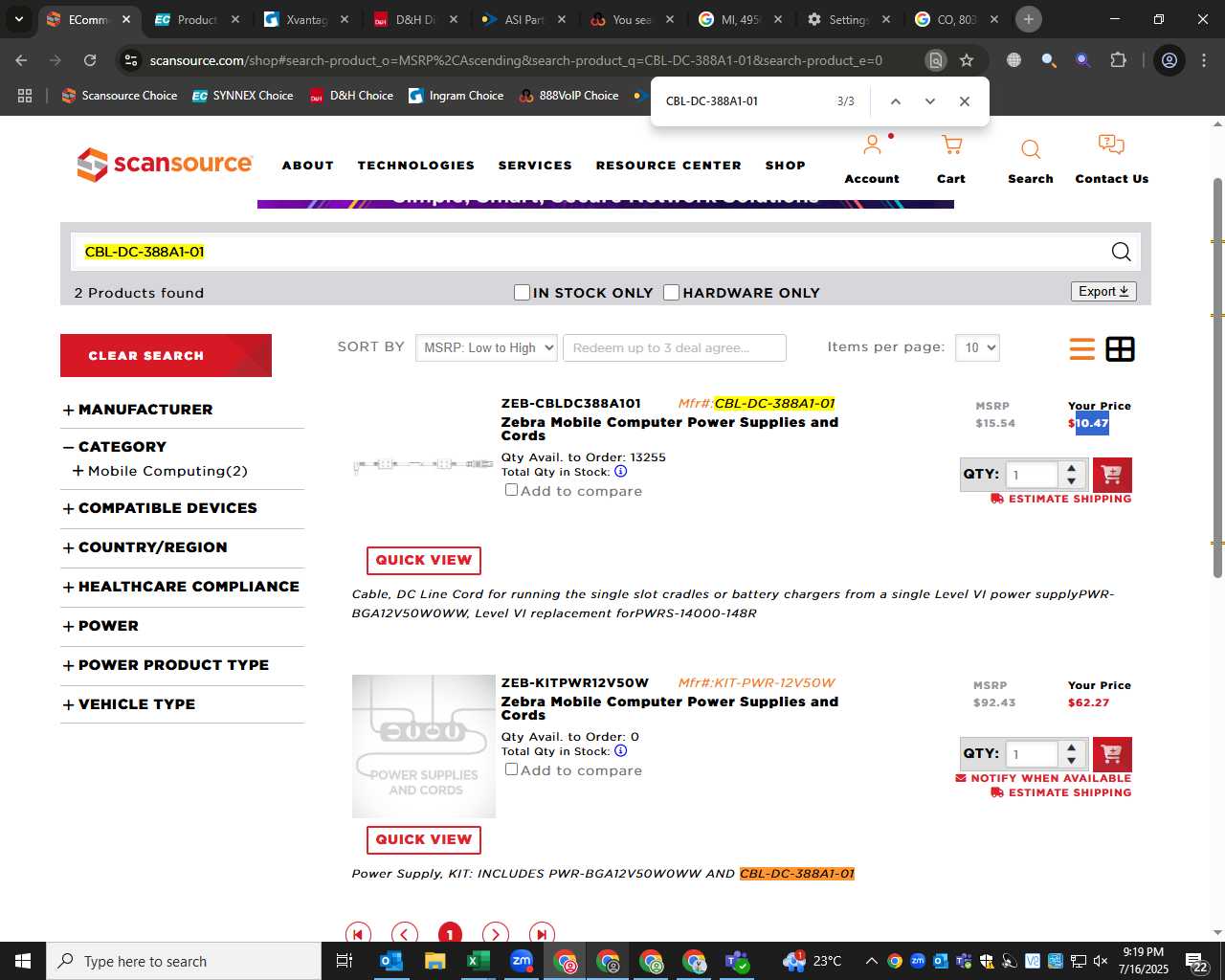Show stock info for ZEB-KITPWR12V50W
The width and height of the screenshot is (1225, 980).
pyautogui.click(x=620, y=750)
